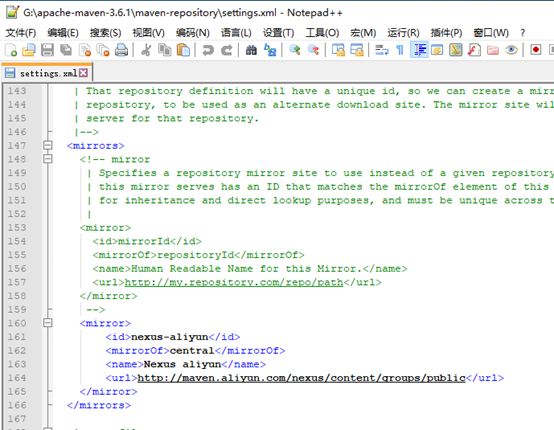Click the Copy toolbar icon
The height and width of the screenshot is (430, 554).
164,50
